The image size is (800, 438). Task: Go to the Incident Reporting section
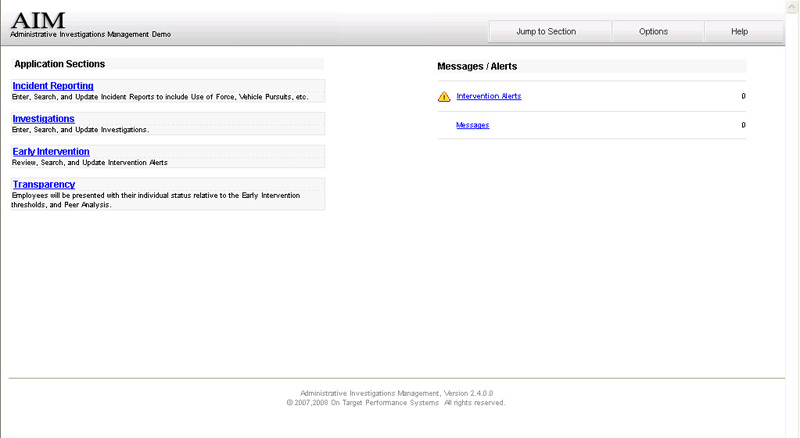pyautogui.click(x=53, y=86)
